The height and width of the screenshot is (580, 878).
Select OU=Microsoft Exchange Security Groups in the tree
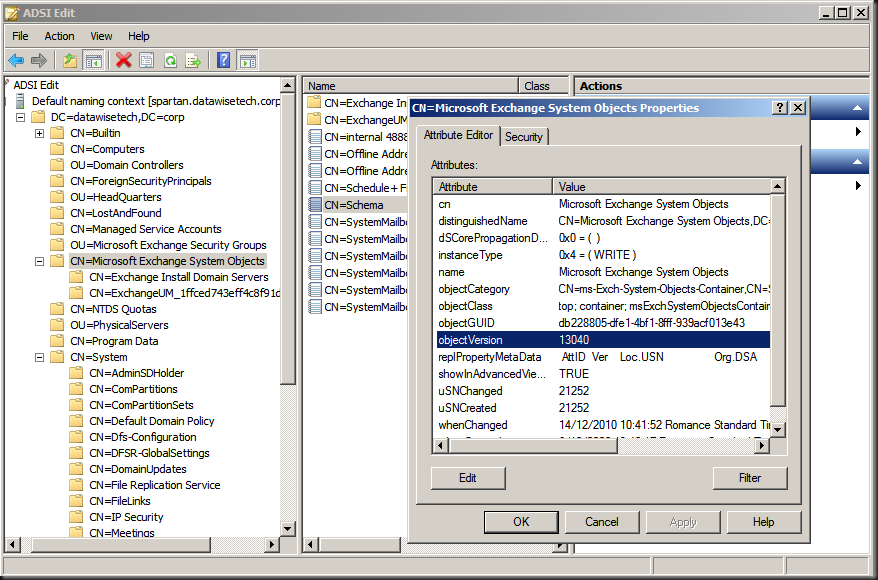[x=168, y=245]
